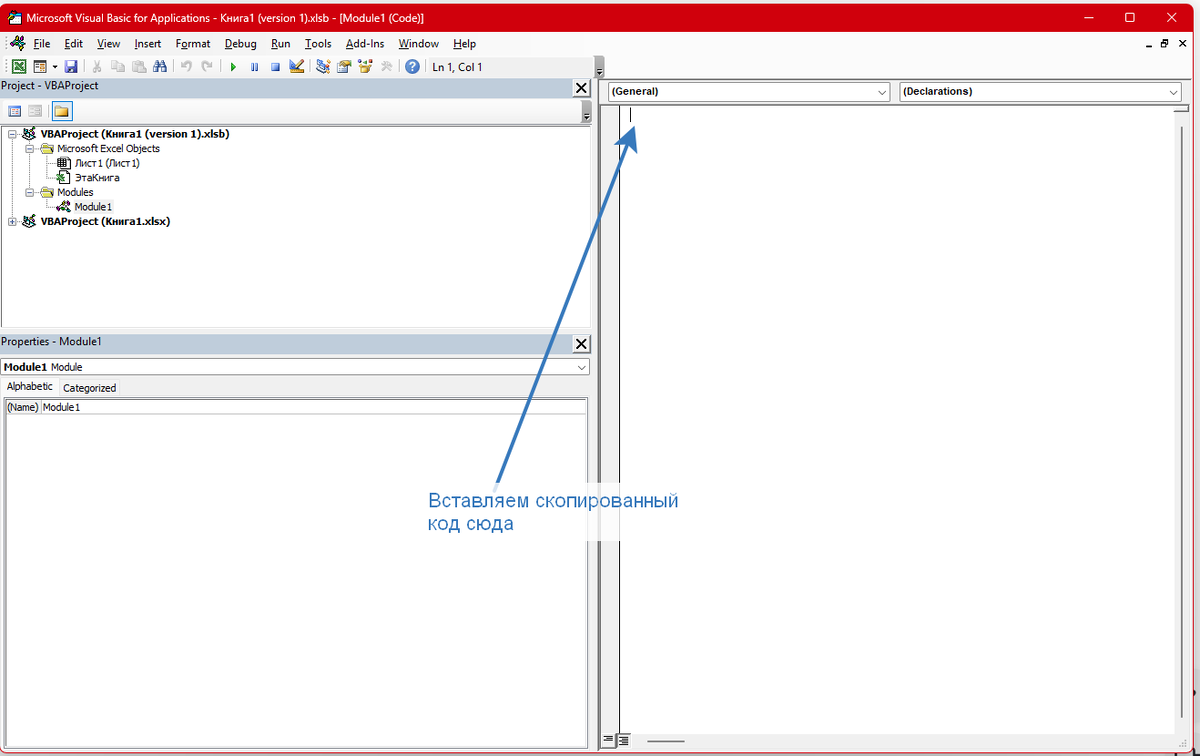The image size is (1200, 756).
Task: Click the Copy icon in toolbar
Action: (118, 67)
